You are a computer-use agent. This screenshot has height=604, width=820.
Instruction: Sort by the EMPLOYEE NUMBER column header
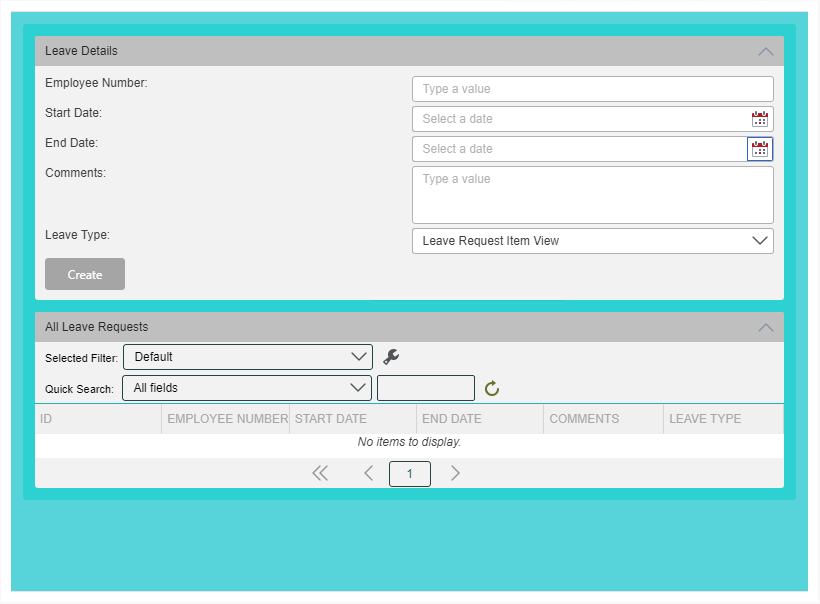point(225,419)
